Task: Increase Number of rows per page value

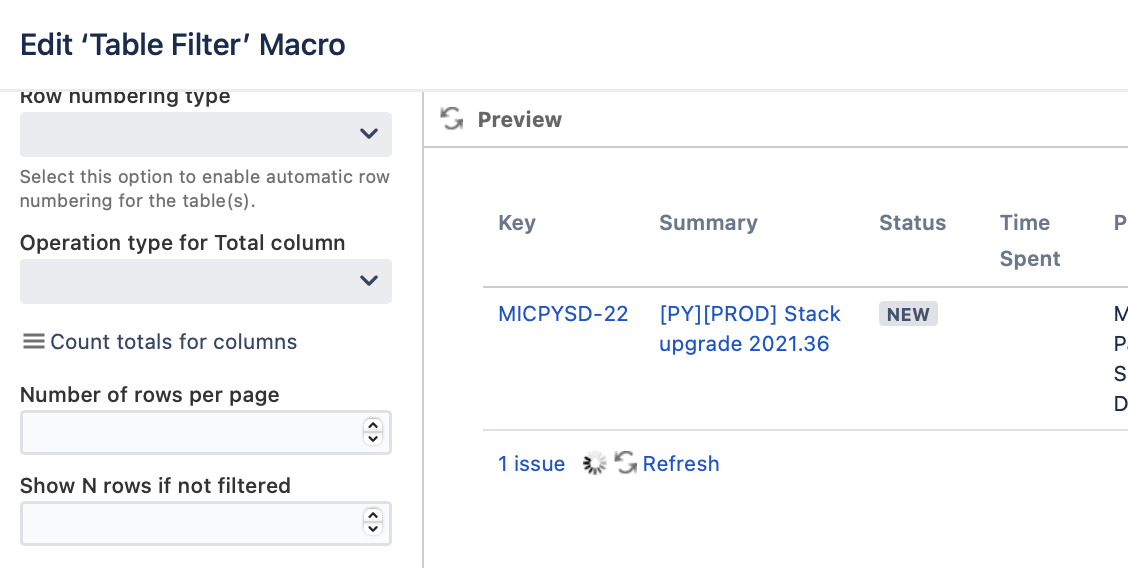Action: point(373,426)
